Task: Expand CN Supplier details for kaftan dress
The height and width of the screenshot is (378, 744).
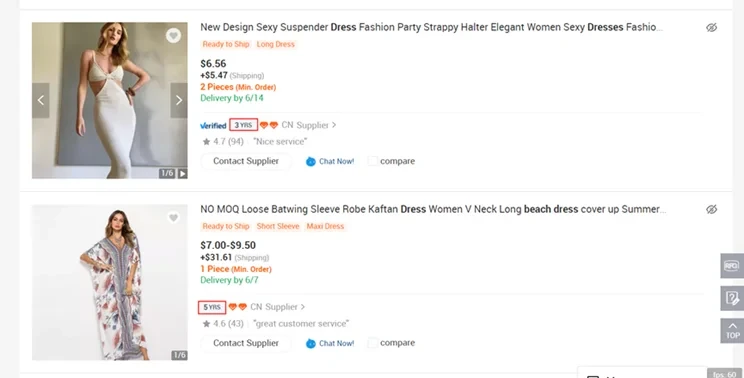Action: point(278,307)
